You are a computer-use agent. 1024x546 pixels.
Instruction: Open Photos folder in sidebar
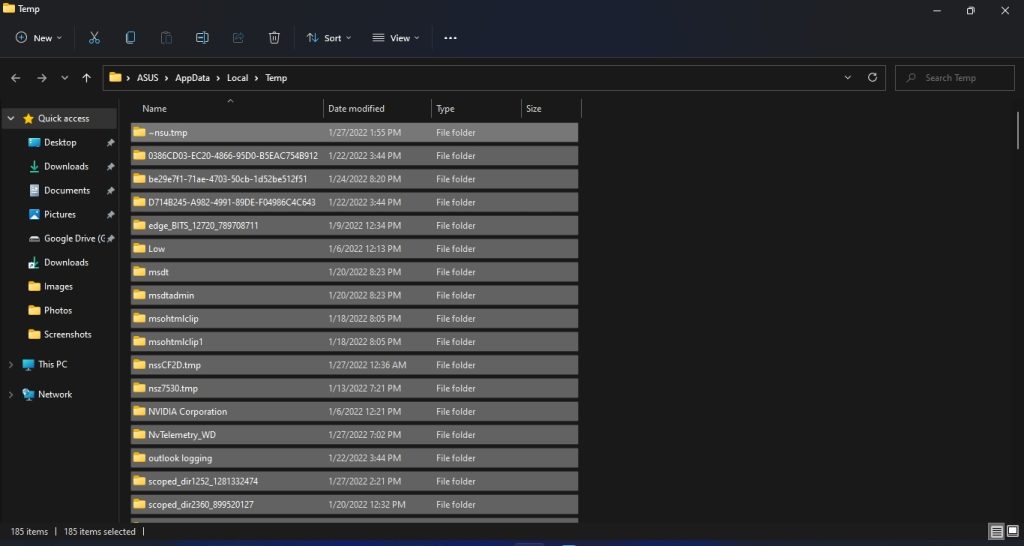pos(57,310)
